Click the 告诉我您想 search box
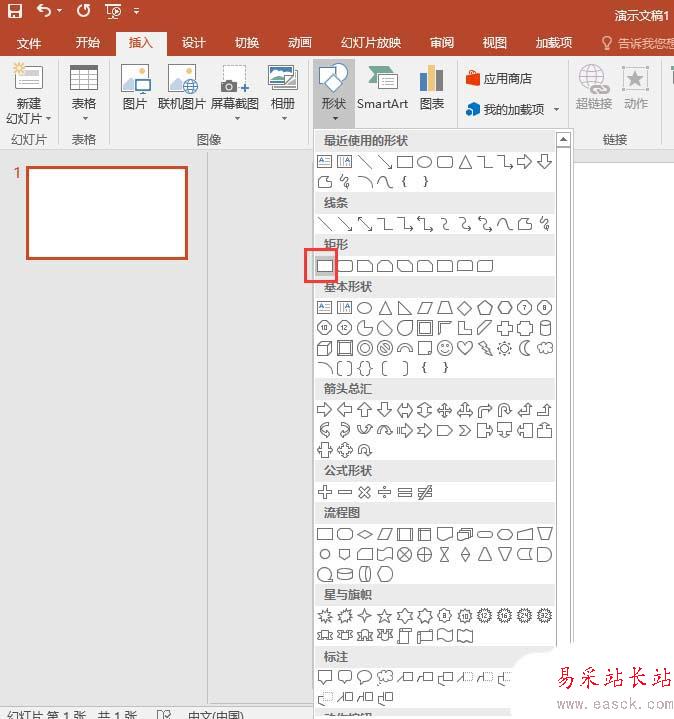The image size is (674, 719). [637, 43]
